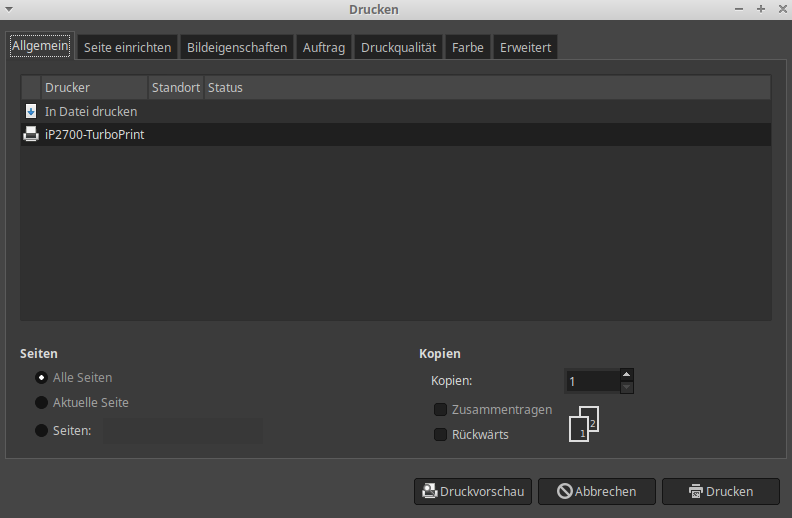Open the Druckqualität tab

(398, 48)
